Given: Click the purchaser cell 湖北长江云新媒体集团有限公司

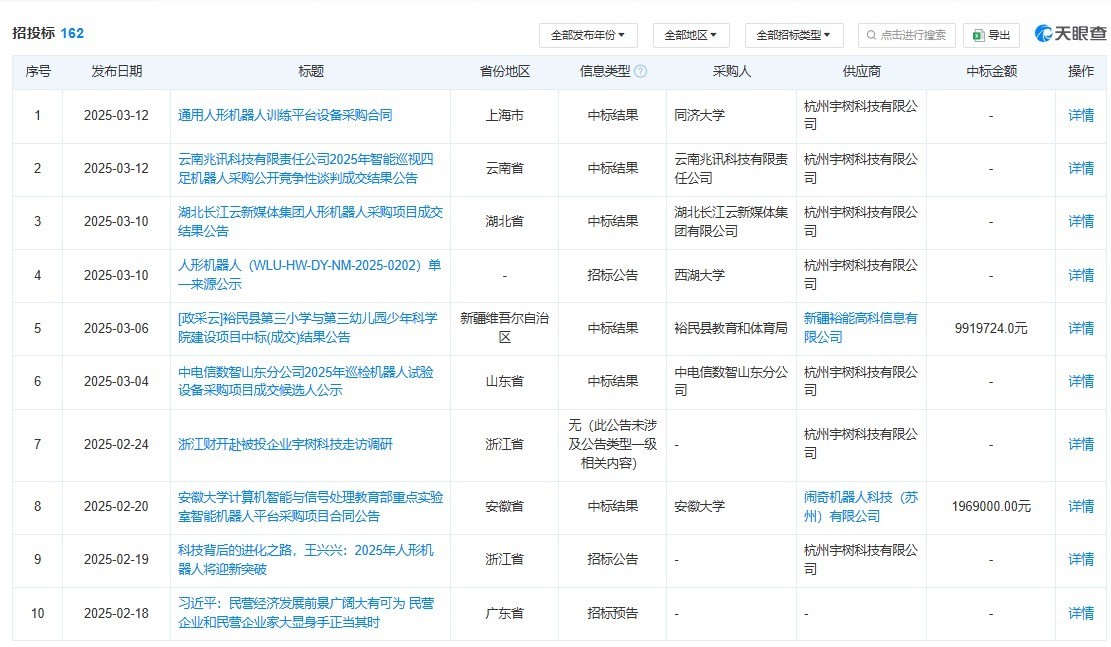Looking at the screenshot, I should 731,222.
